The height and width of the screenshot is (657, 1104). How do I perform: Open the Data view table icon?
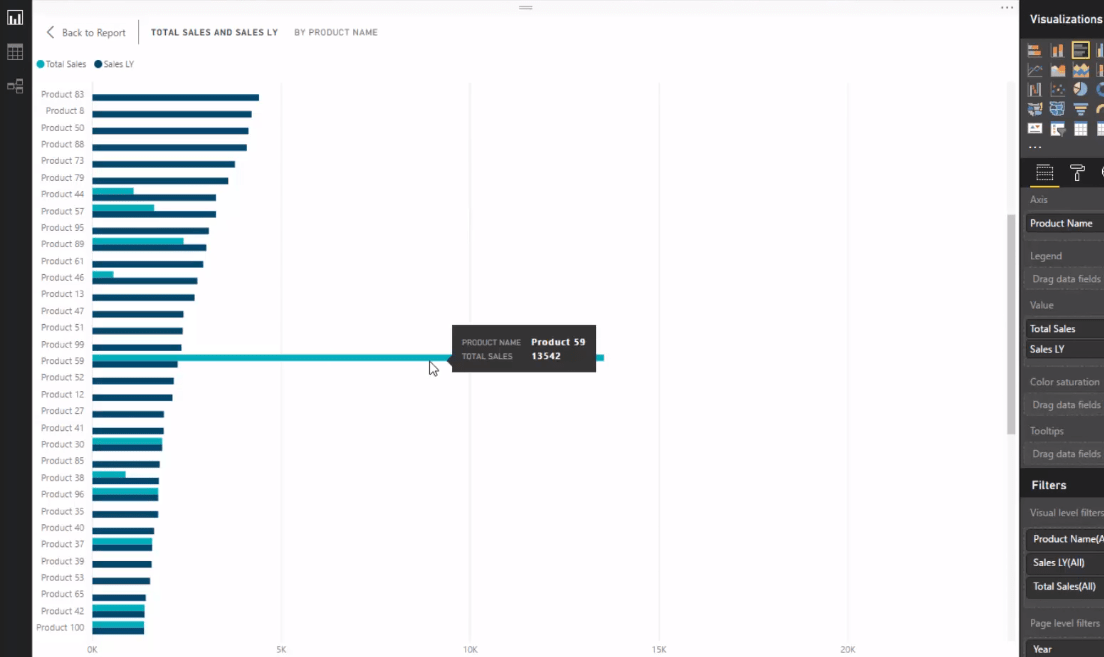click(x=15, y=52)
